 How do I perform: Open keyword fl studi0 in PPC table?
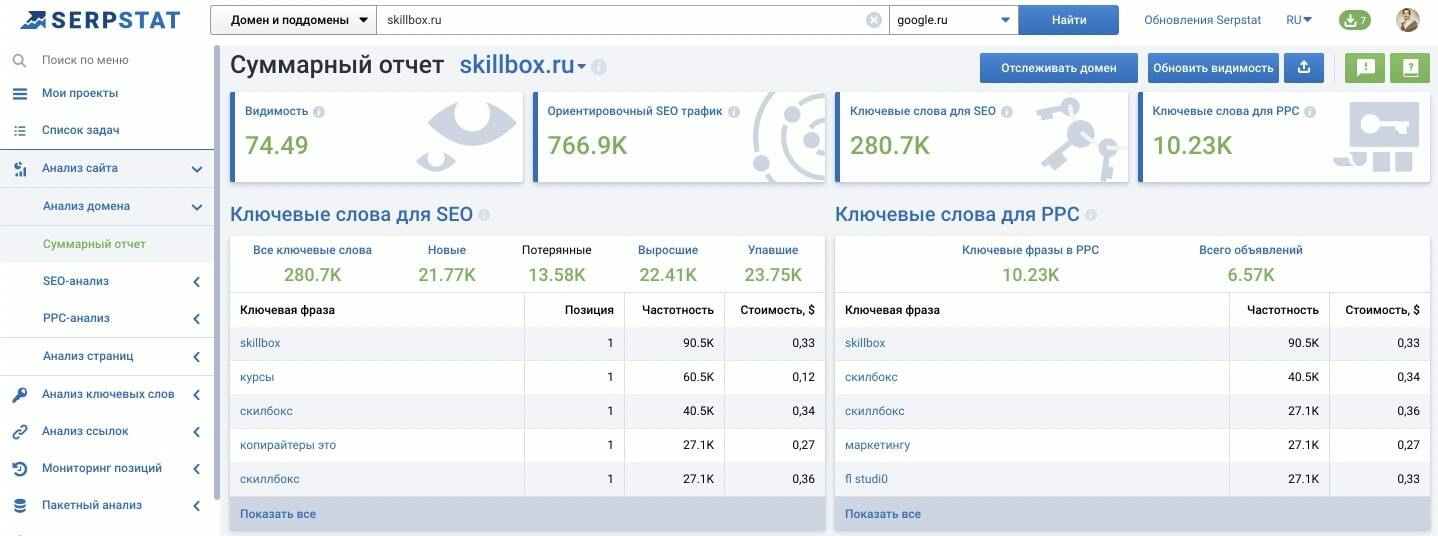tap(866, 479)
